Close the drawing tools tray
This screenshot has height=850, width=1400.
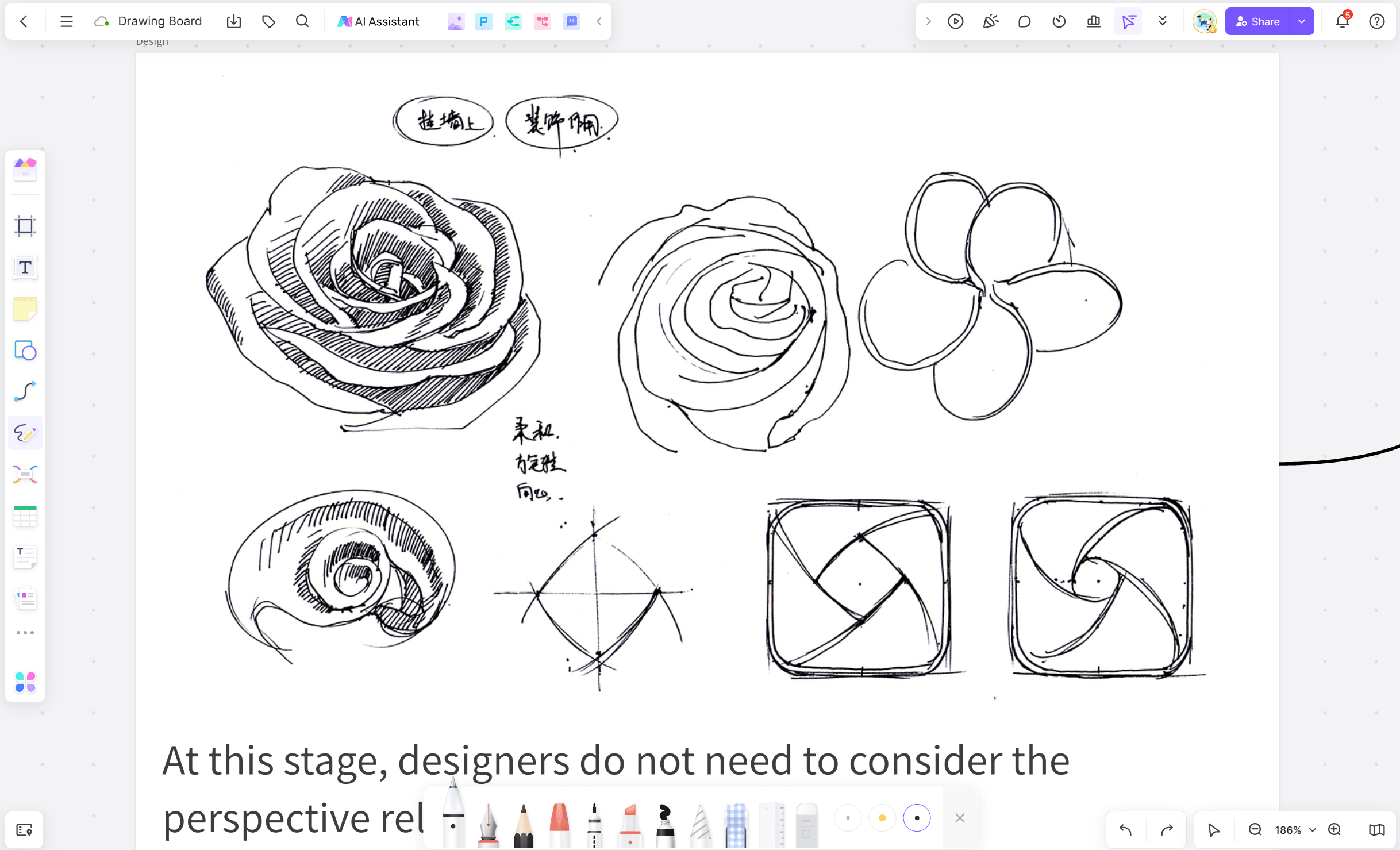pos(960,818)
